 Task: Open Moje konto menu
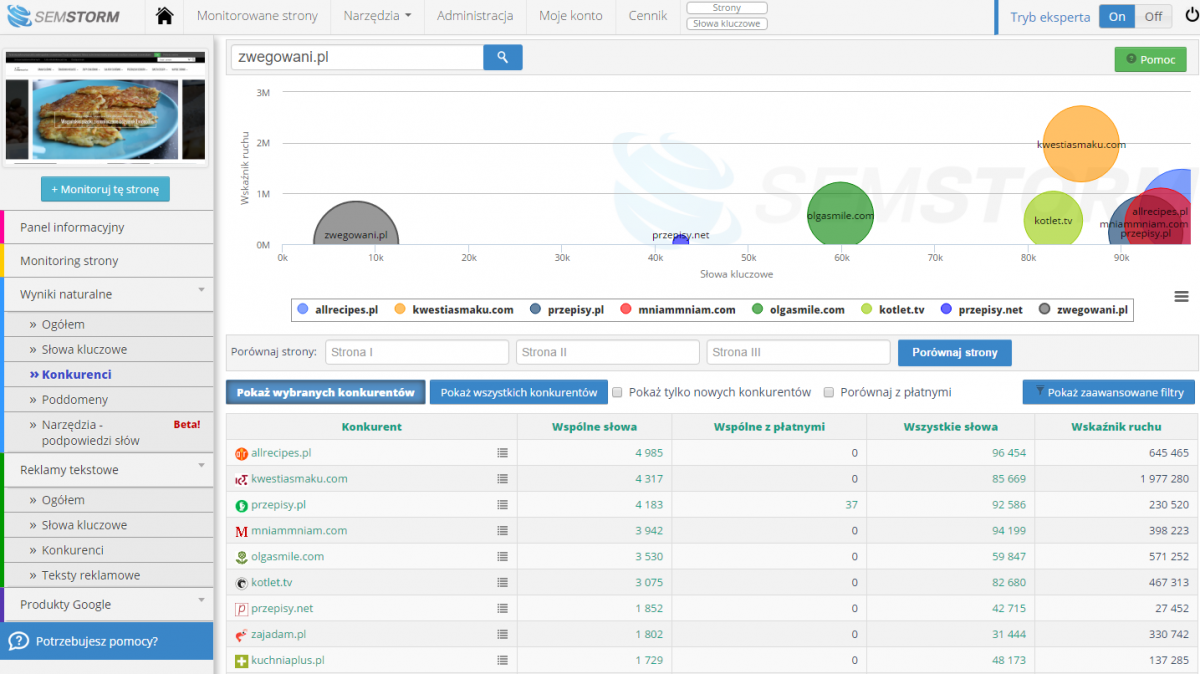coord(571,16)
